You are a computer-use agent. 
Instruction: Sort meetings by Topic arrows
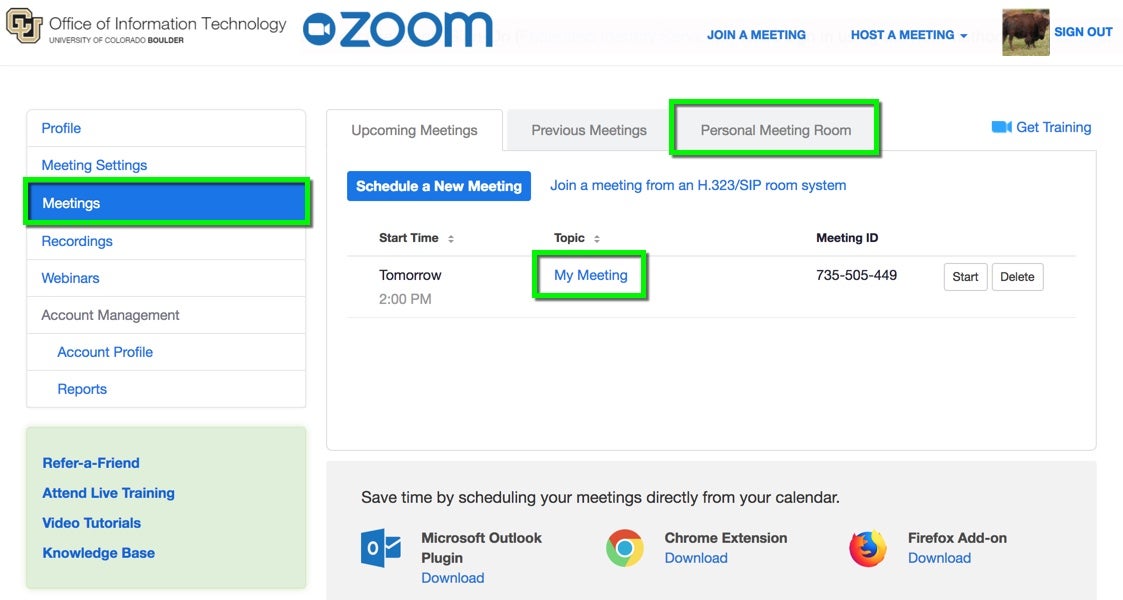pos(597,239)
